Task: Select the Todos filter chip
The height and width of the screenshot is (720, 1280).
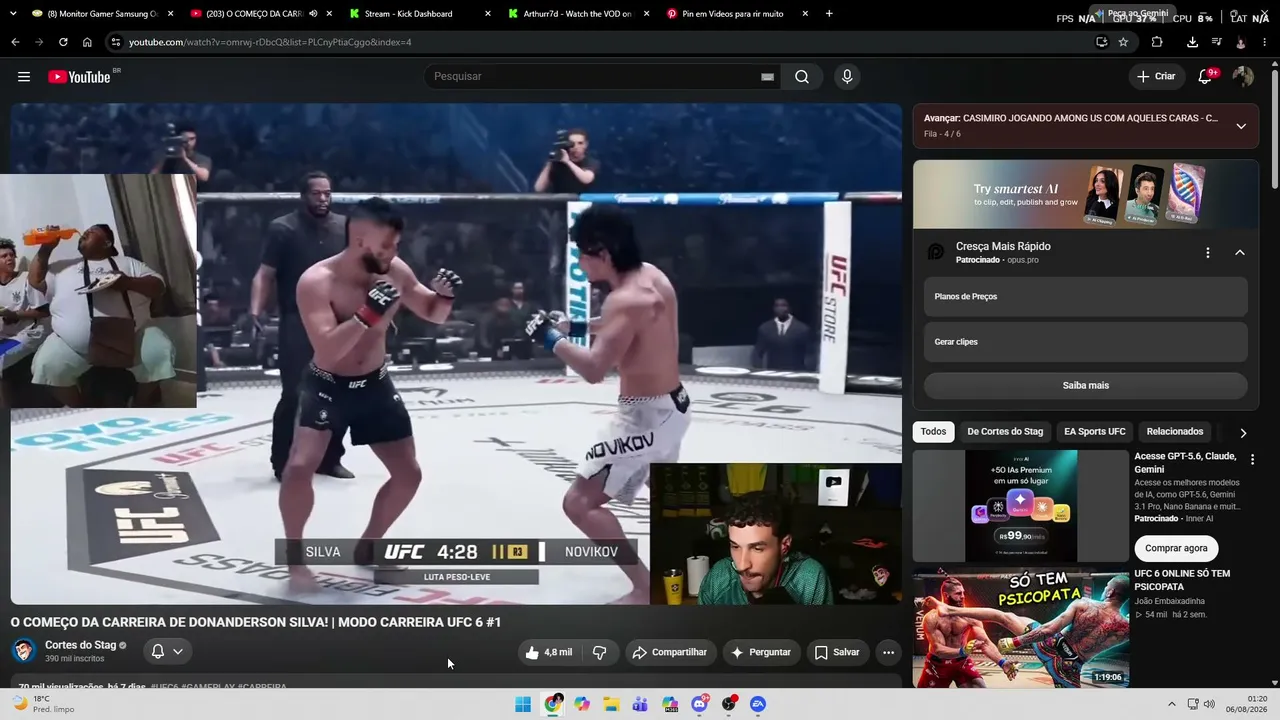Action: pyautogui.click(x=933, y=432)
